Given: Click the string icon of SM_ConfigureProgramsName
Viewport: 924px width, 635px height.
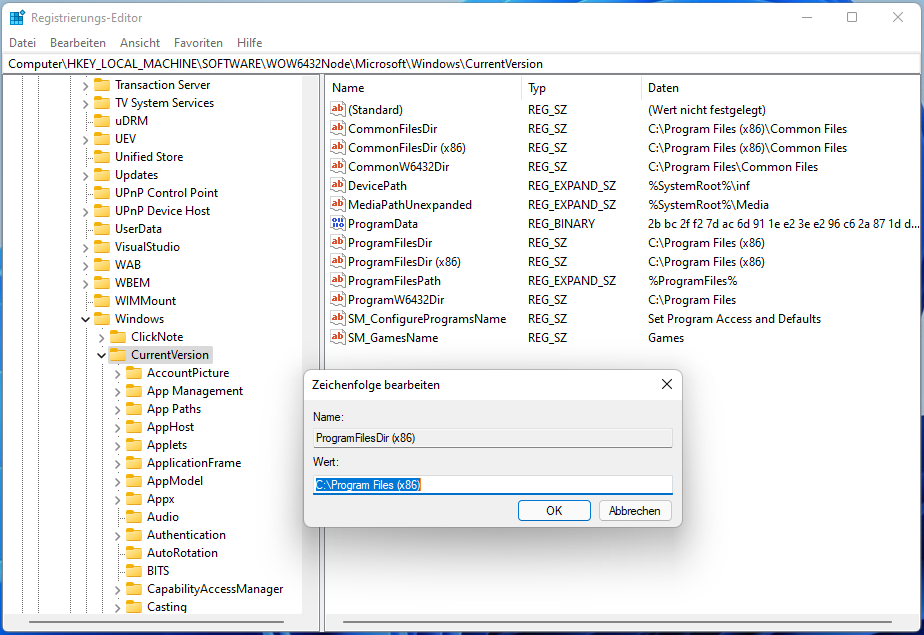Looking at the screenshot, I should tap(338, 318).
